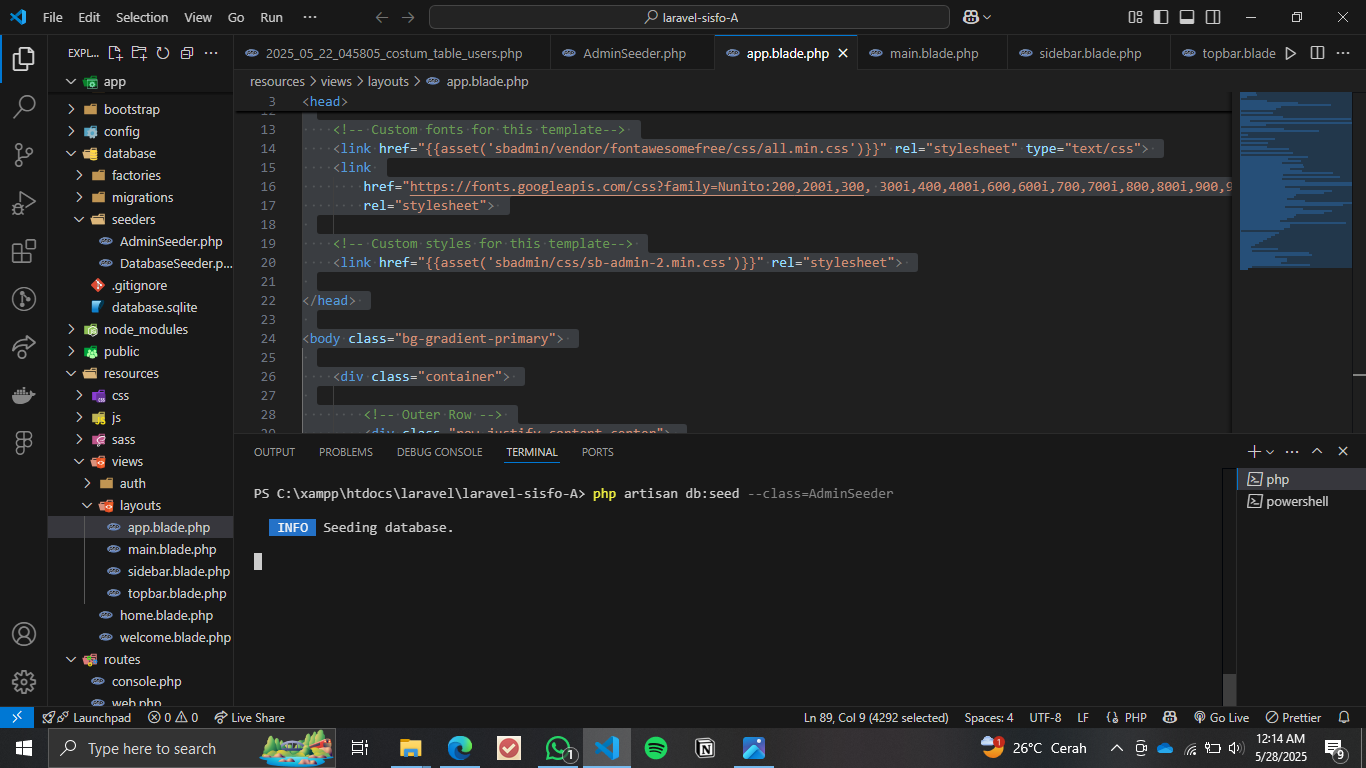
Task: Open the Extensions view
Action: tap(24, 251)
